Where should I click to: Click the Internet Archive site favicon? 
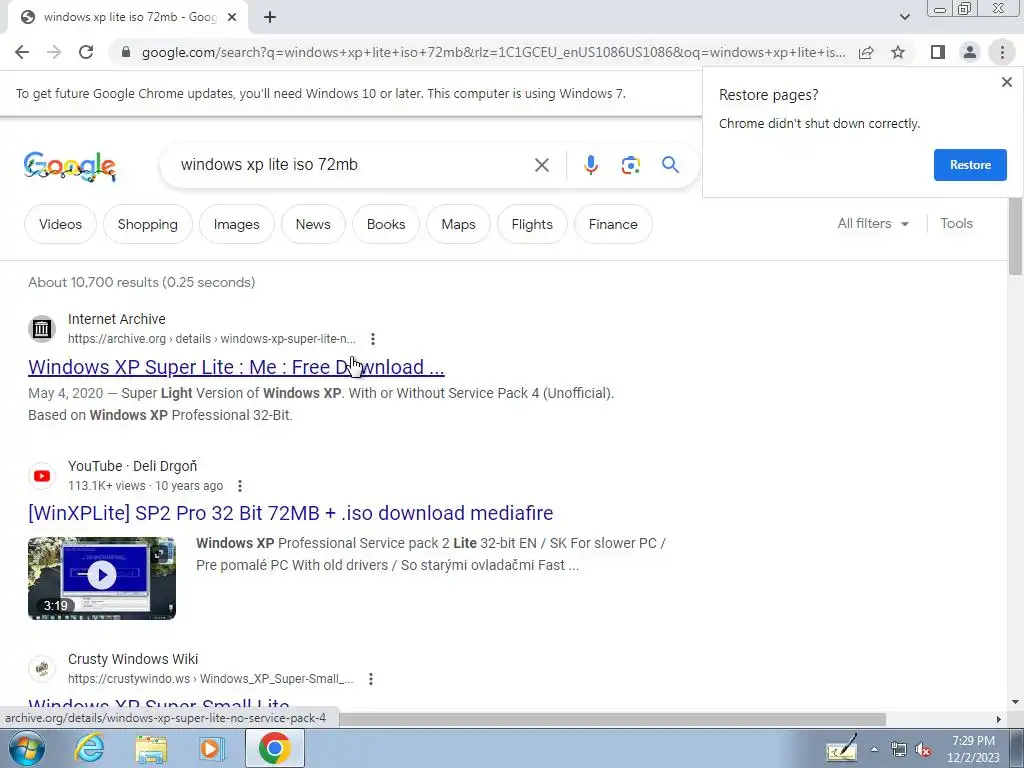[42, 328]
